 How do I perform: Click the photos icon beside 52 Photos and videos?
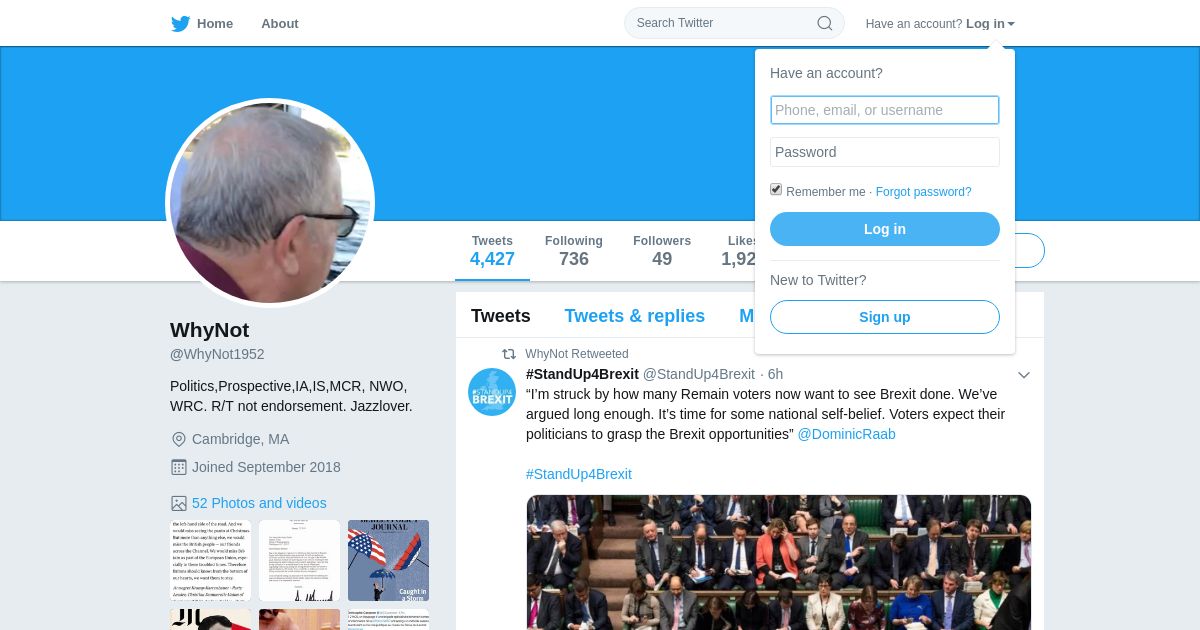179,503
